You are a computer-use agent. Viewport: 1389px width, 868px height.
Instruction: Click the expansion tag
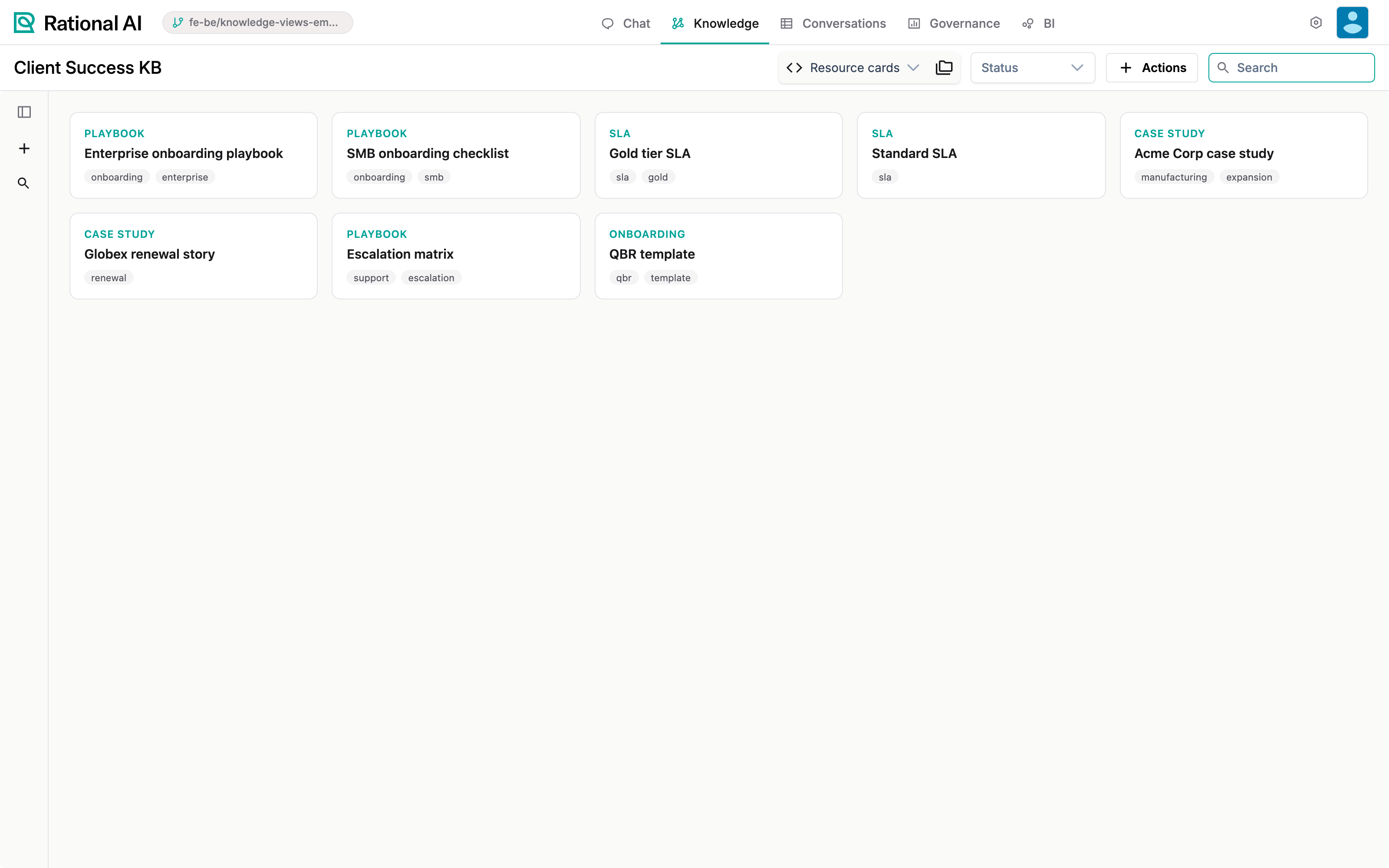(x=1249, y=177)
